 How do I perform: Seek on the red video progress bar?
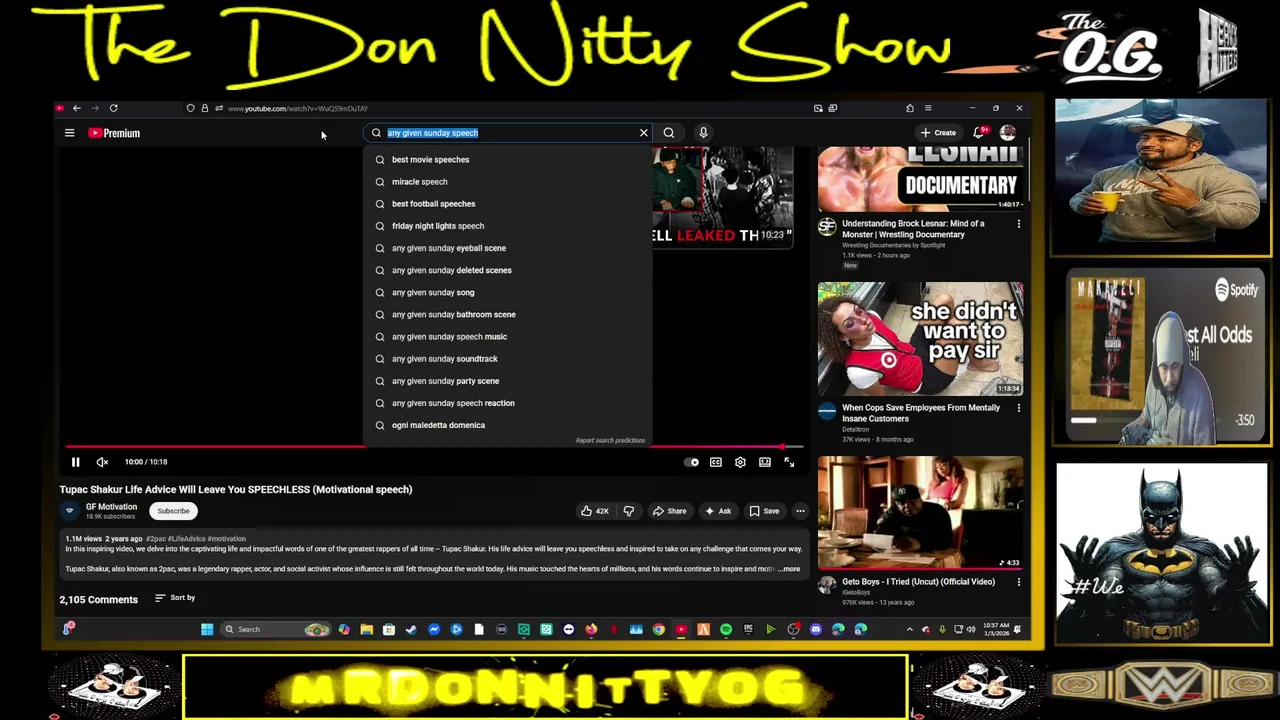[433, 447]
